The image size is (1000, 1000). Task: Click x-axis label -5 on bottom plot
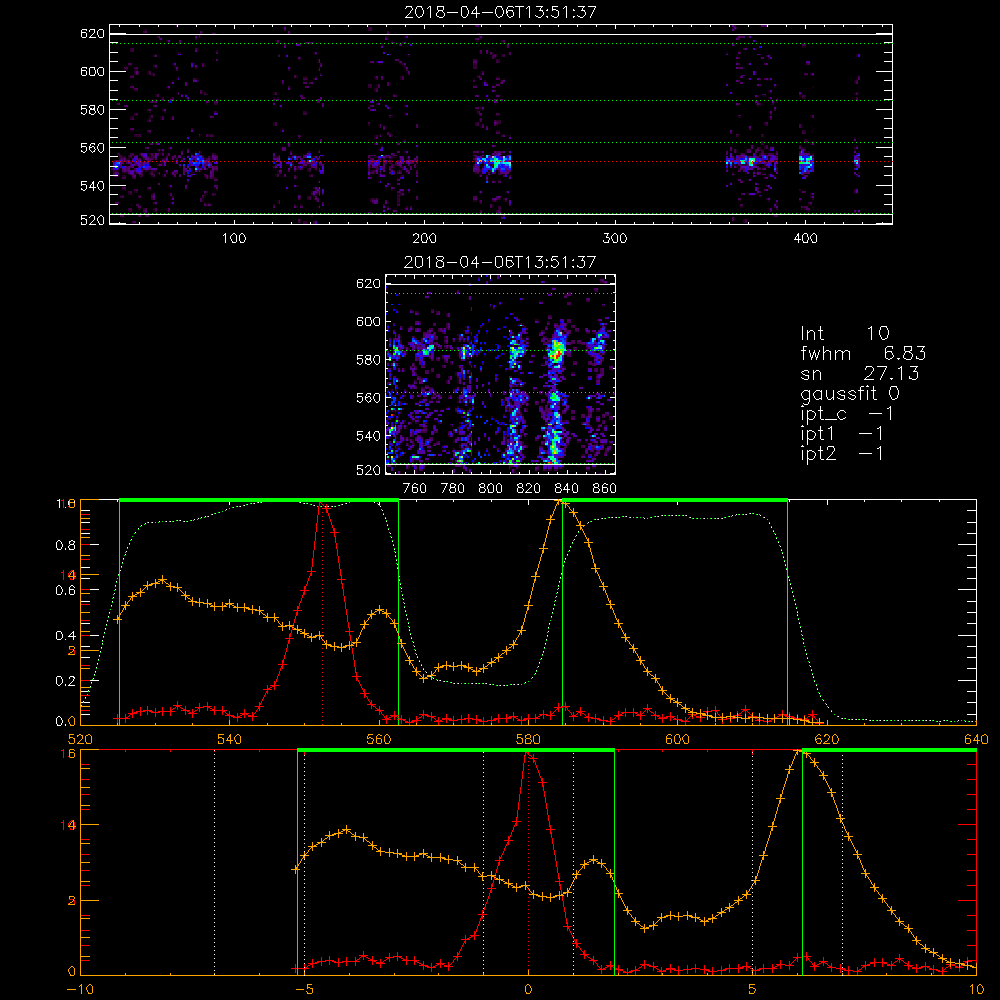[x=304, y=990]
